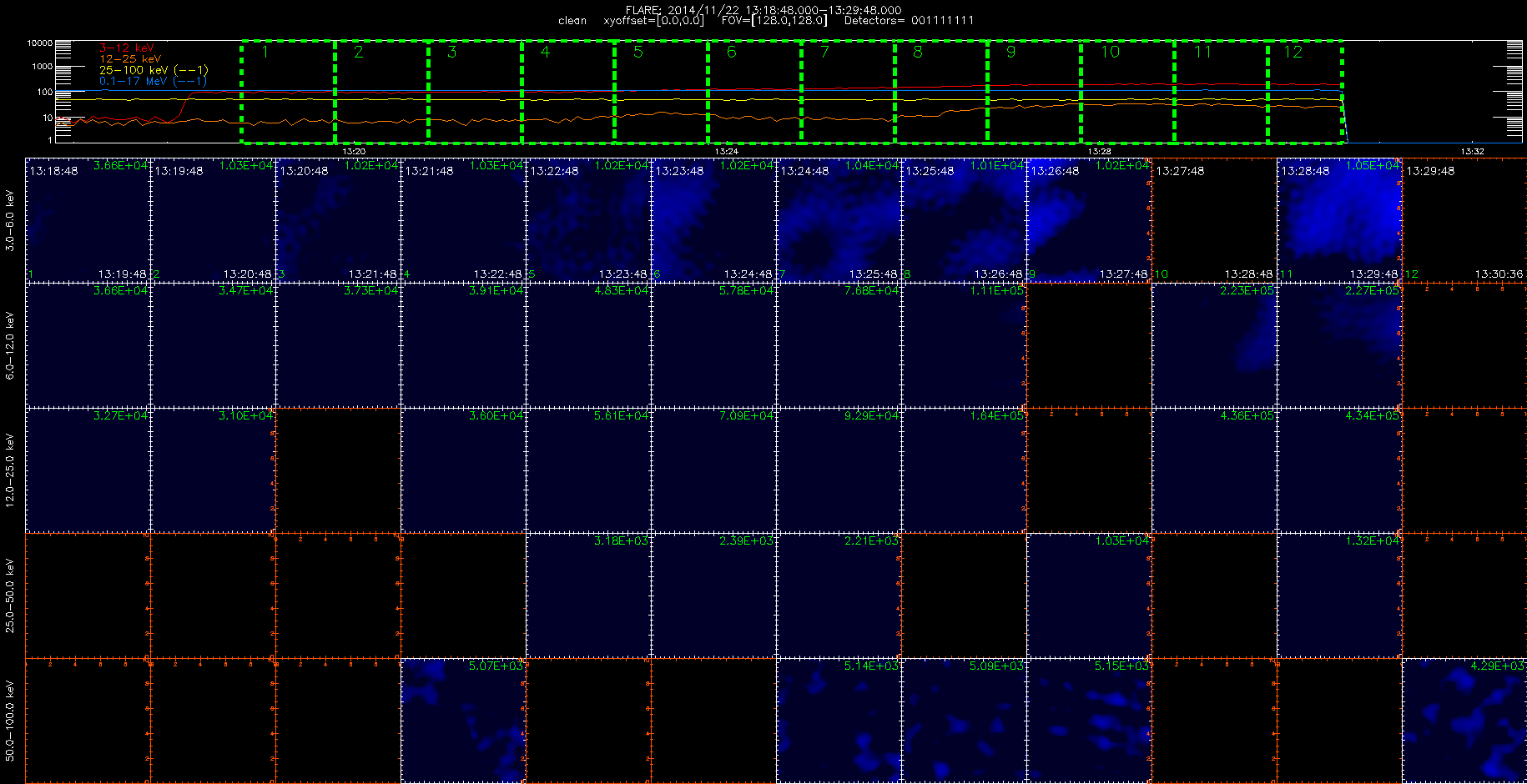Select time interval box 1 in the light curve
Image resolution: width=1527 pixels, height=784 pixels.
pos(289,92)
